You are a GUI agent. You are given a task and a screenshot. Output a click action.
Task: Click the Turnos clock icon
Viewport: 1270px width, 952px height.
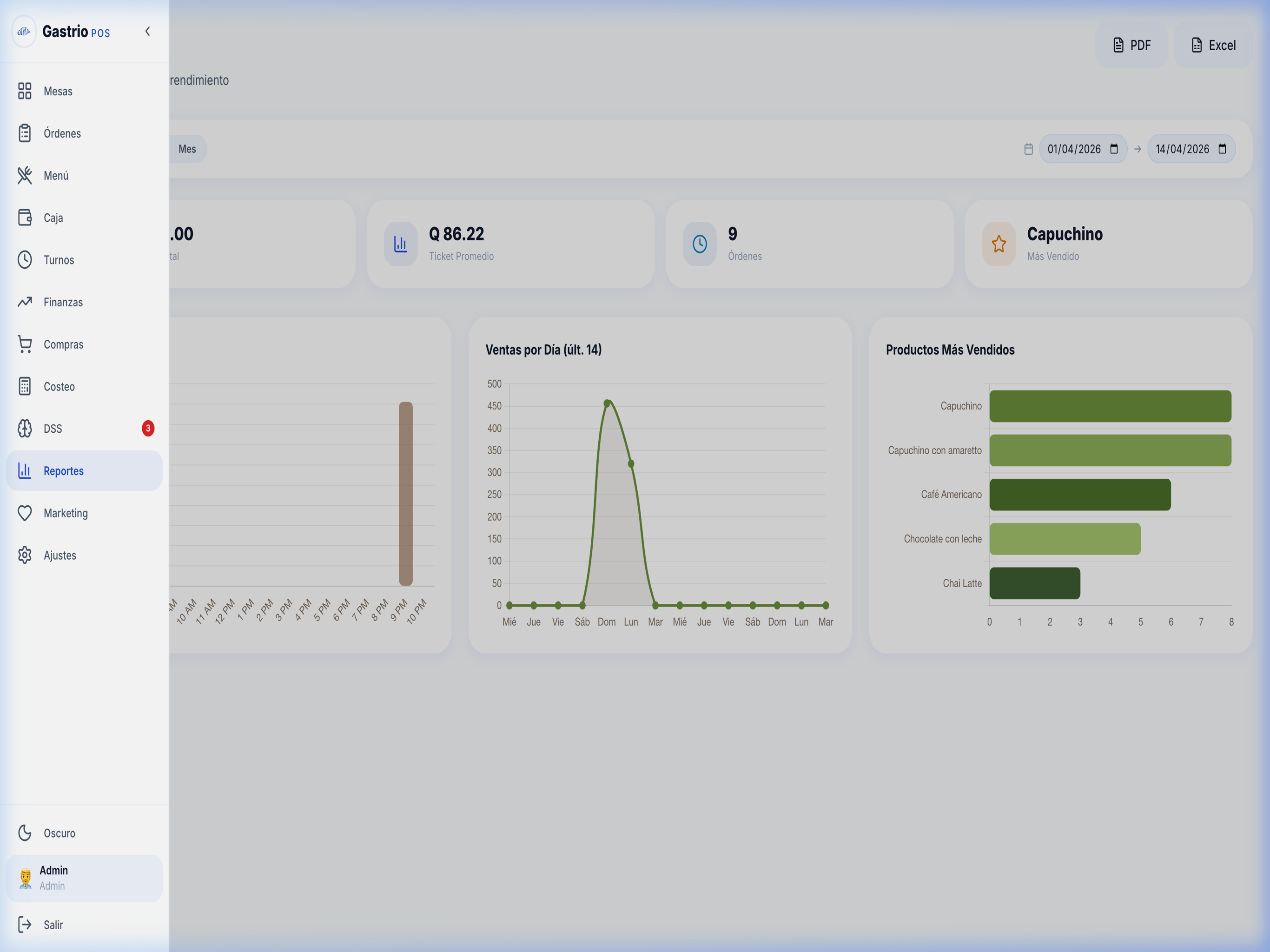tap(25, 259)
